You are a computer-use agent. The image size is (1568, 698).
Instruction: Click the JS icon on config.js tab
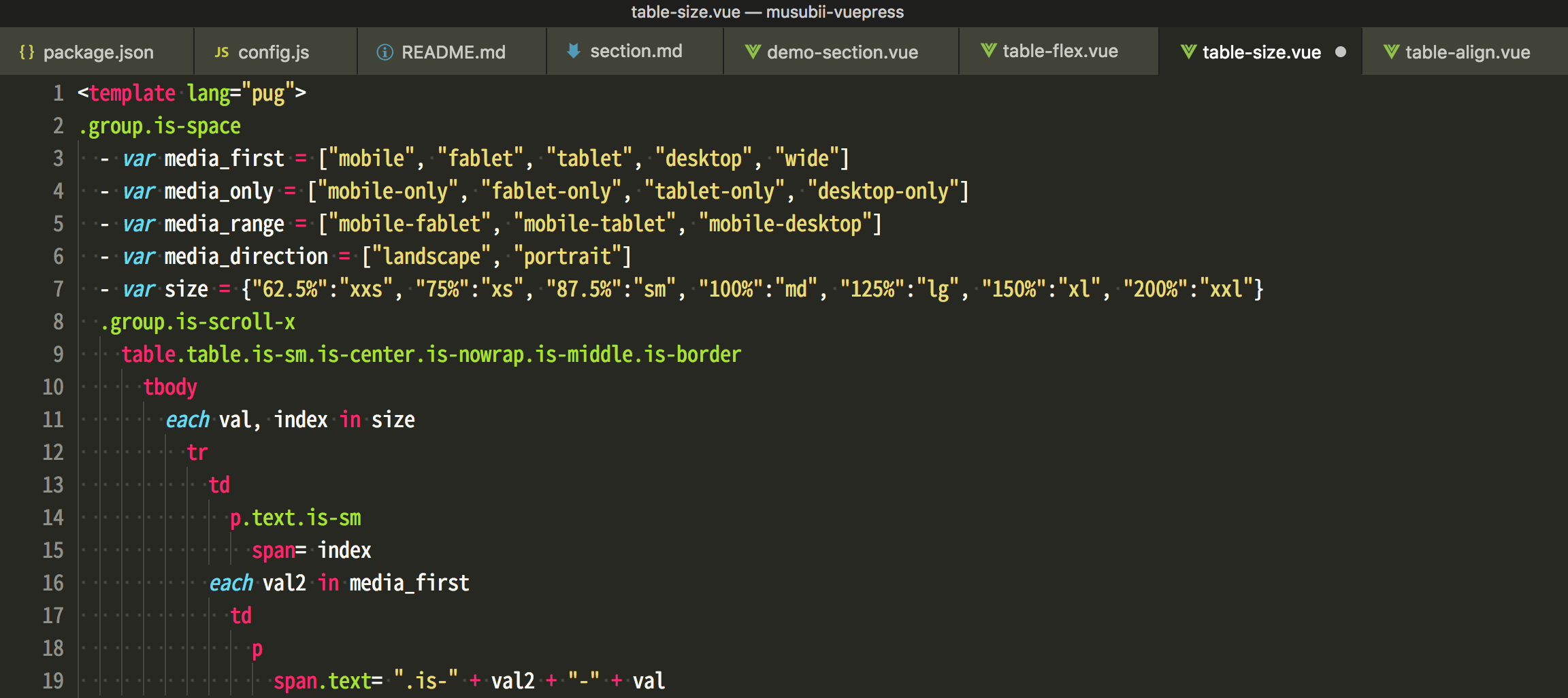point(220,51)
